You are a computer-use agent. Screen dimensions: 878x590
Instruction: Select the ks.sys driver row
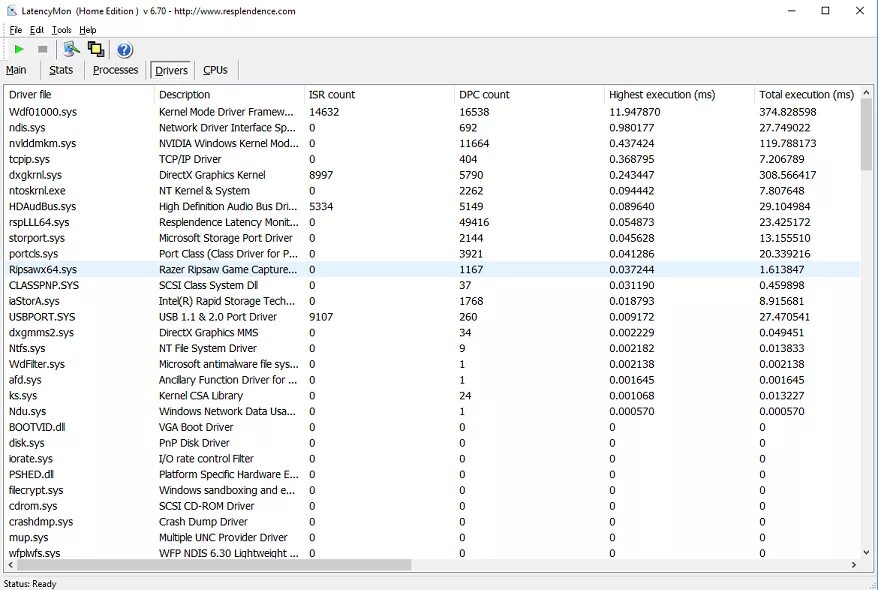432,395
